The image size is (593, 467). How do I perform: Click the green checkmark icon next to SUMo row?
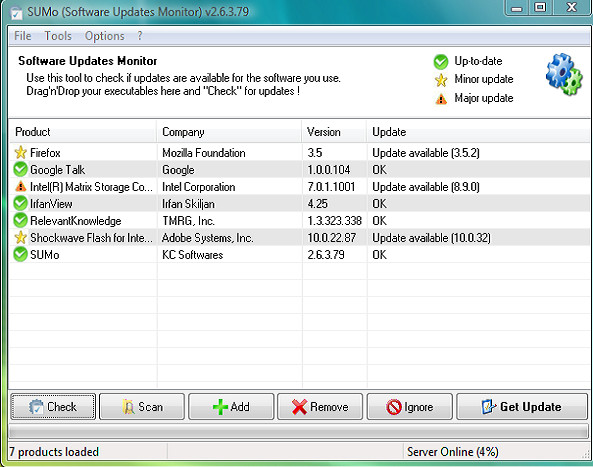20,254
